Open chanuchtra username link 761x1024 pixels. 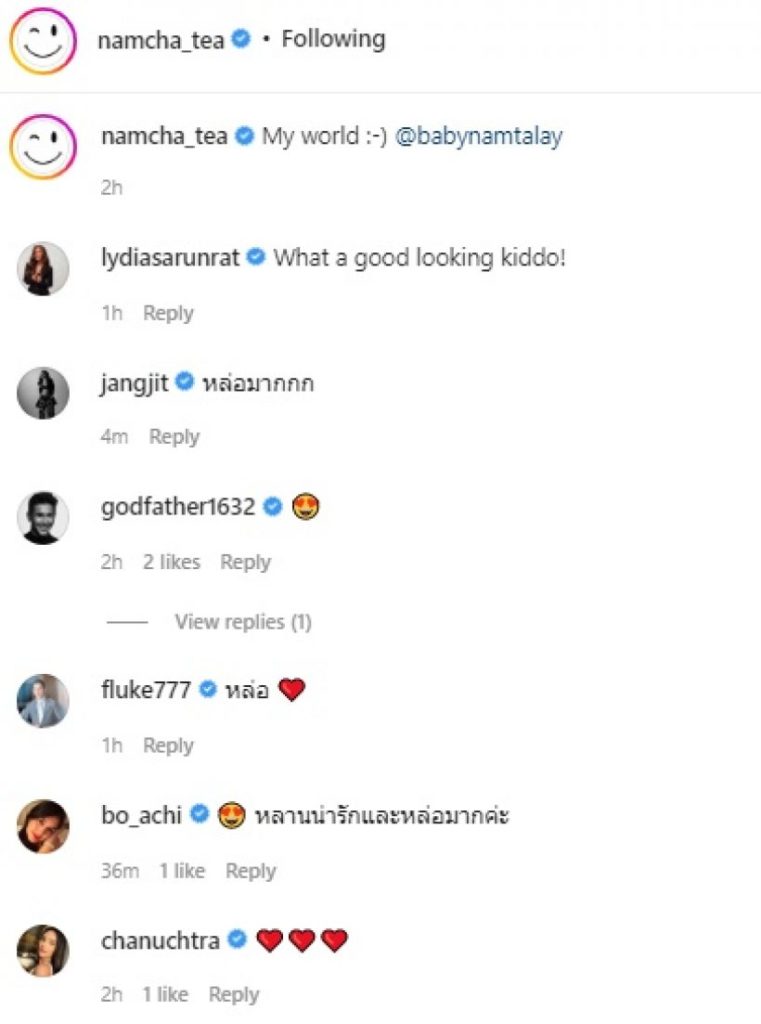160,940
